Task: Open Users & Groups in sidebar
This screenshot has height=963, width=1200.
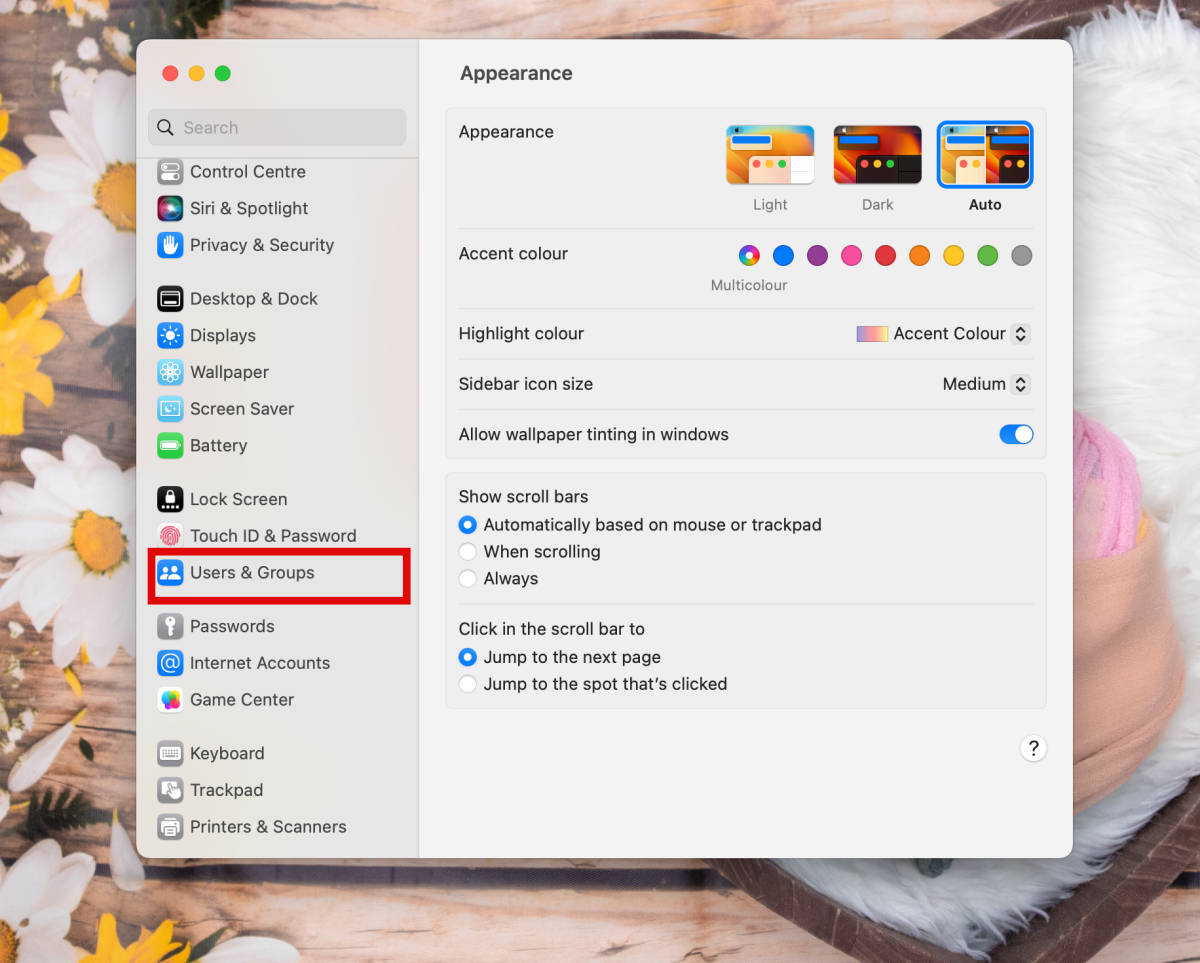Action: [x=252, y=573]
